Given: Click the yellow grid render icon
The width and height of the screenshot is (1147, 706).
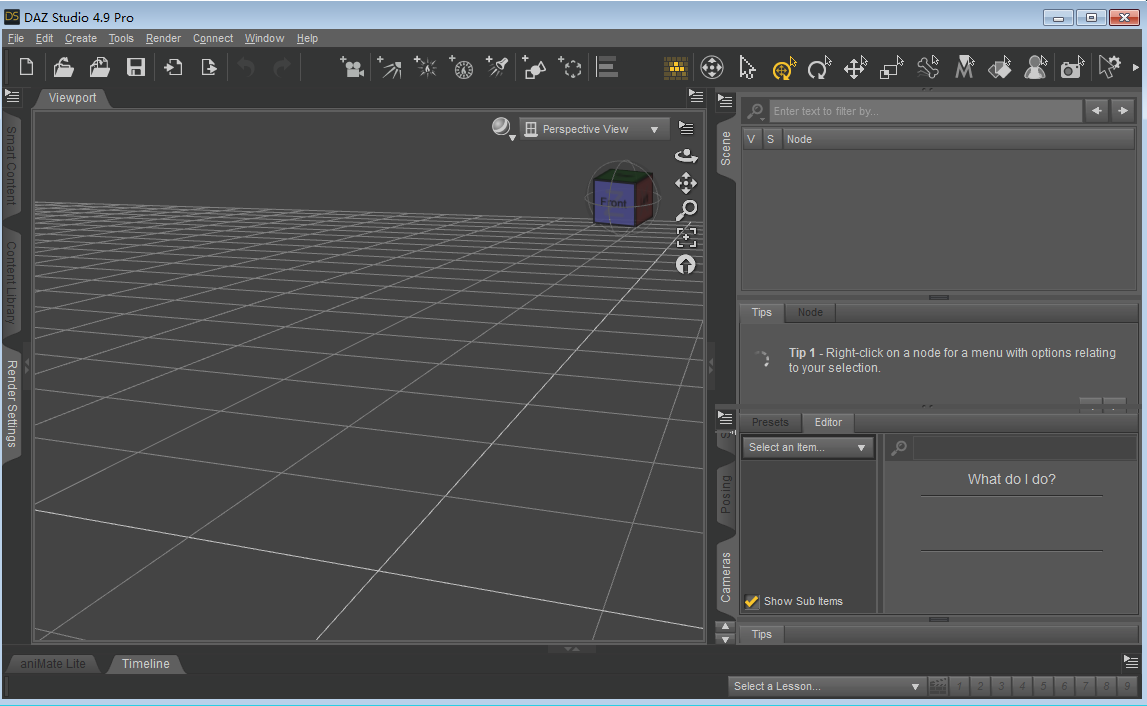Looking at the screenshot, I should (675, 68).
